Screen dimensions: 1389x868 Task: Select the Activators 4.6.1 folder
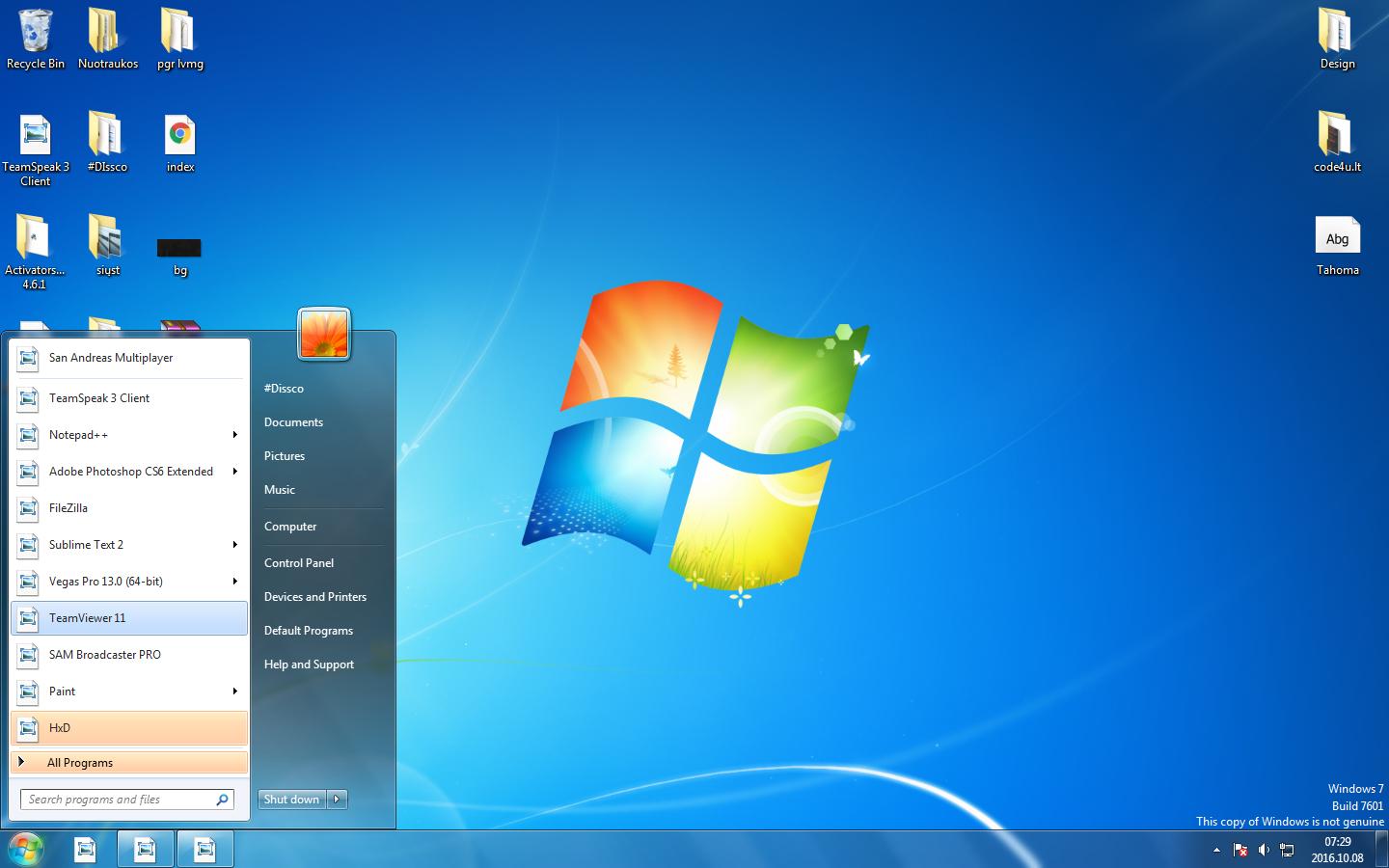click(35, 251)
